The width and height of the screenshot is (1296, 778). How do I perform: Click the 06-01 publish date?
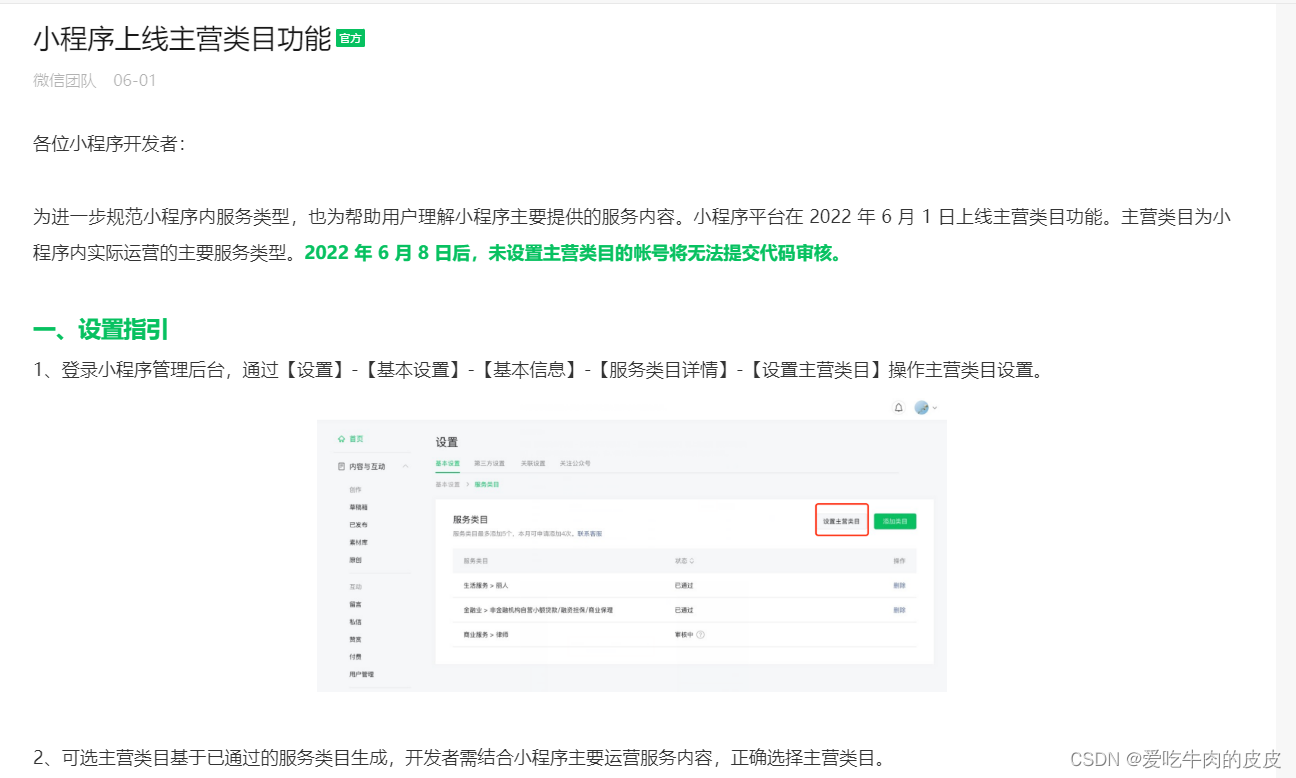tap(135, 81)
